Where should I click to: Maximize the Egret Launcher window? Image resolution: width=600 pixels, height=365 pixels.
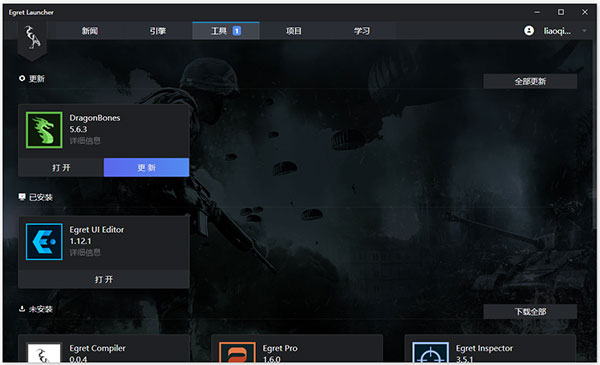click(561, 12)
